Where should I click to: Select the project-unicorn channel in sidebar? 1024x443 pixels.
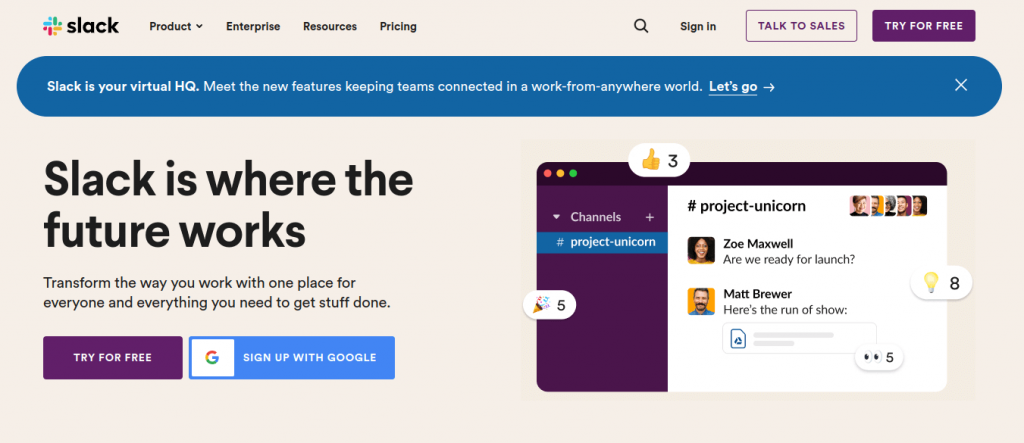tap(606, 242)
